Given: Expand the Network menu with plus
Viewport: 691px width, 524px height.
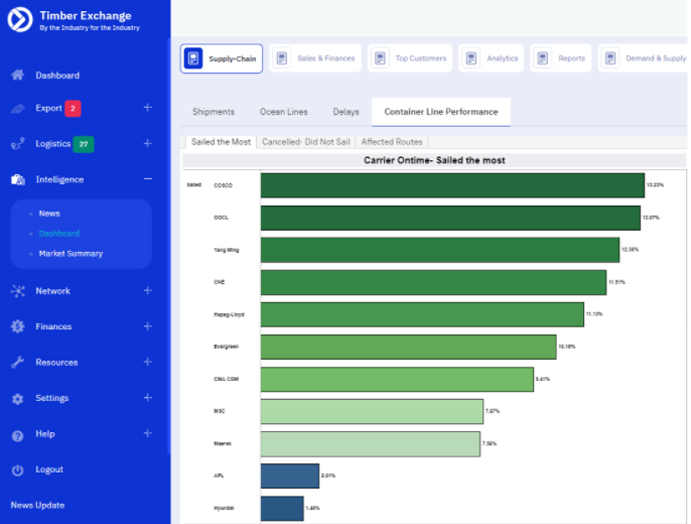Looking at the screenshot, I should point(148,290).
